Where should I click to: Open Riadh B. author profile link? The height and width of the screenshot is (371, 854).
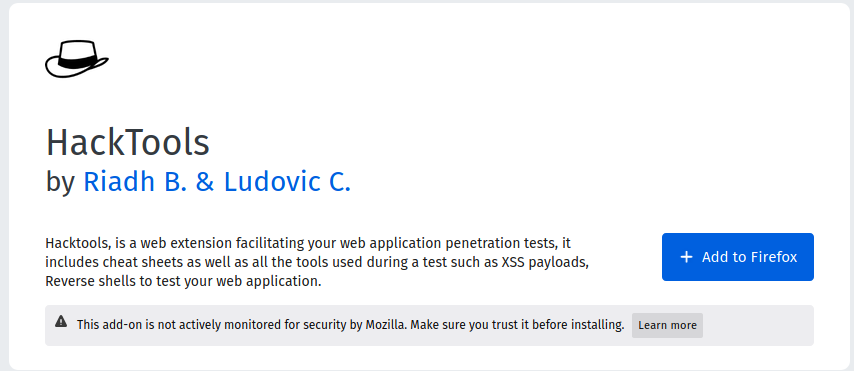(135, 183)
